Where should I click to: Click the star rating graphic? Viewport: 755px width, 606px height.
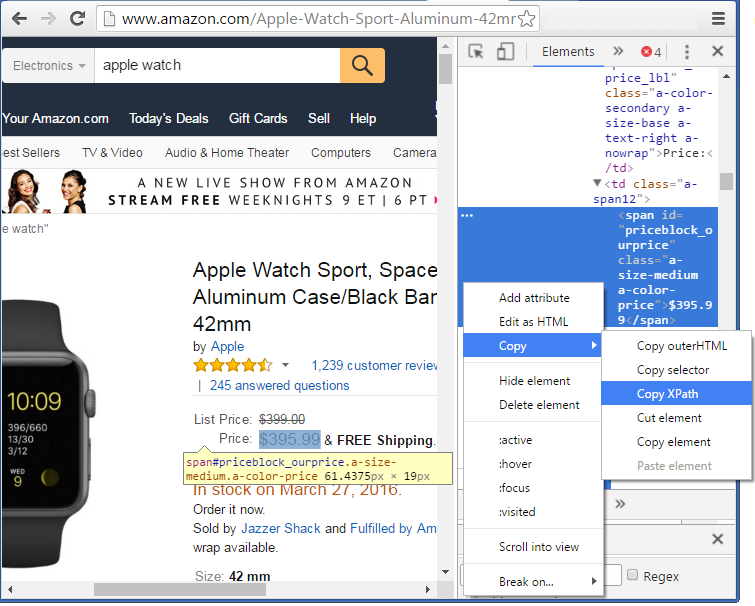233,366
